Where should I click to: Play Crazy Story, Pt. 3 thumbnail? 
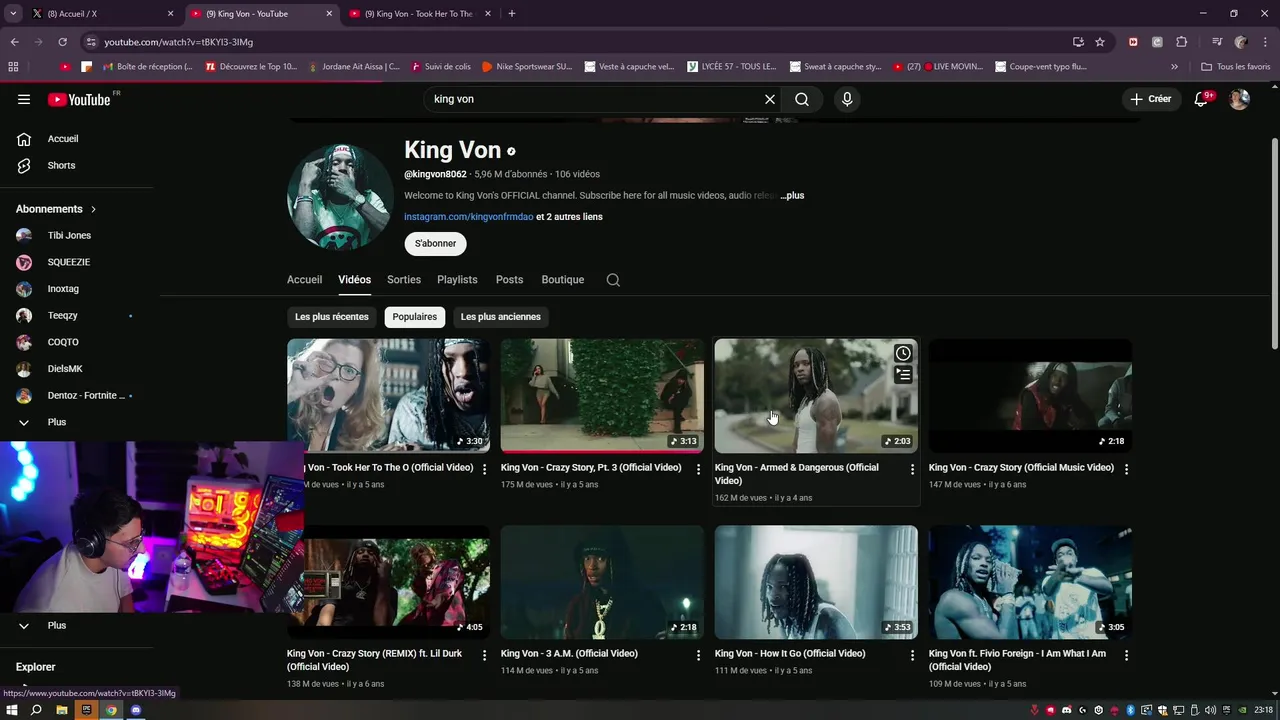(602, 396)
